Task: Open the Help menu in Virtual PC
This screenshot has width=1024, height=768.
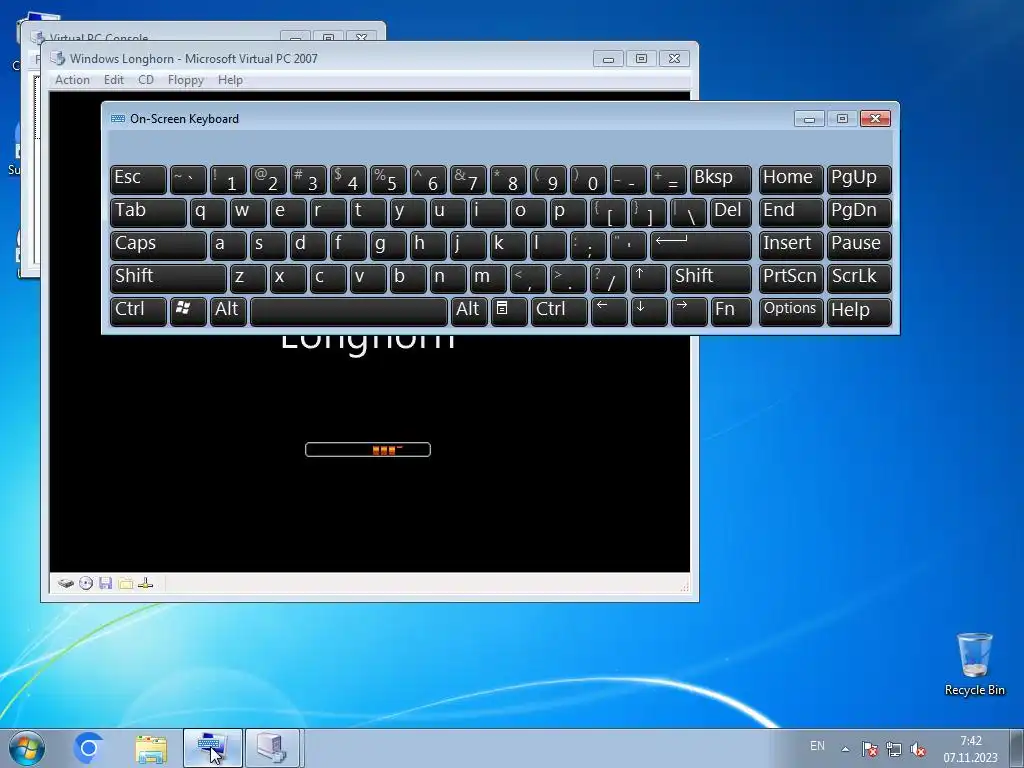Action: [230, 80]
